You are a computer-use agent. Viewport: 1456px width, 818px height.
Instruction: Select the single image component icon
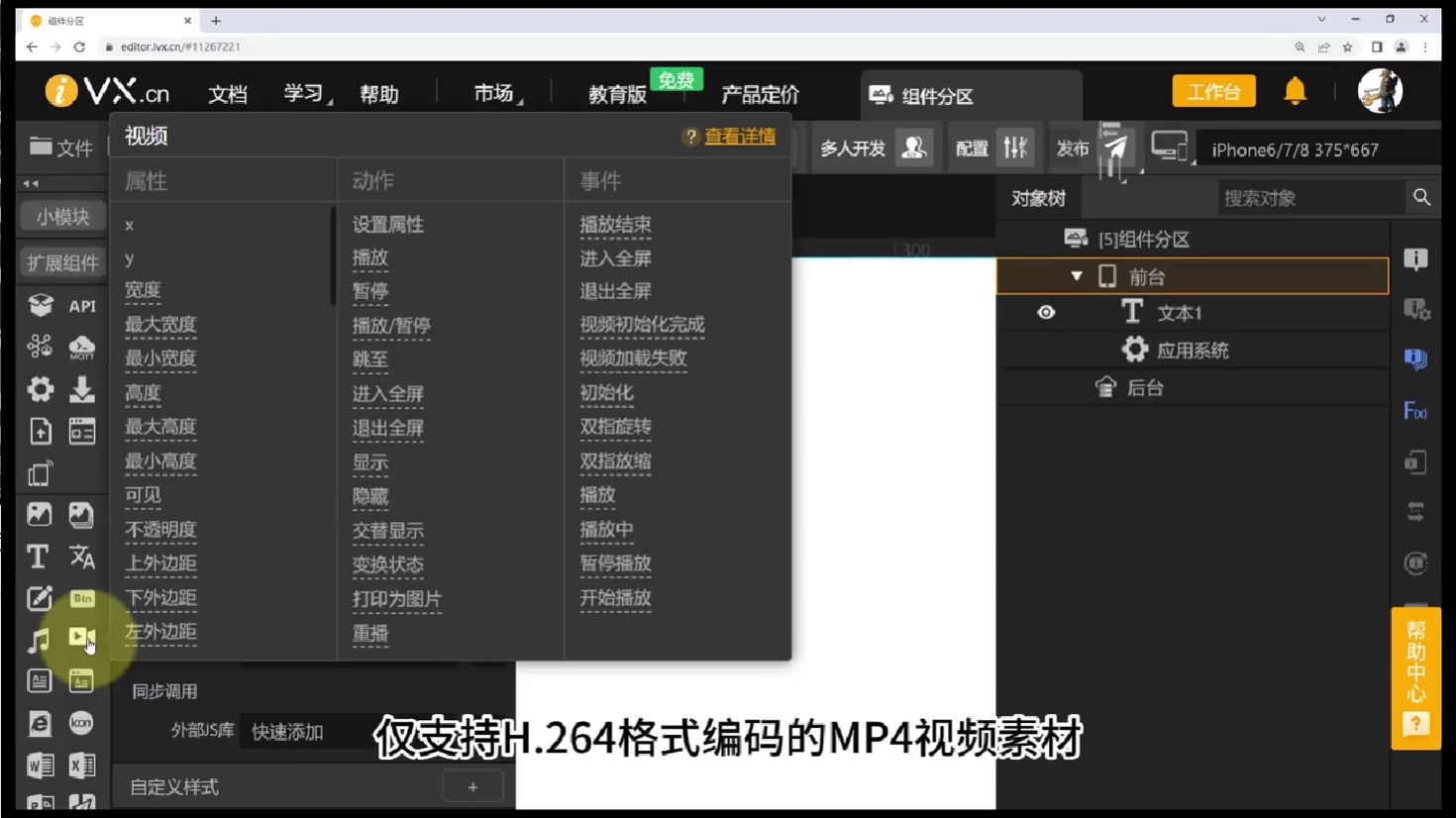(39, 515)
